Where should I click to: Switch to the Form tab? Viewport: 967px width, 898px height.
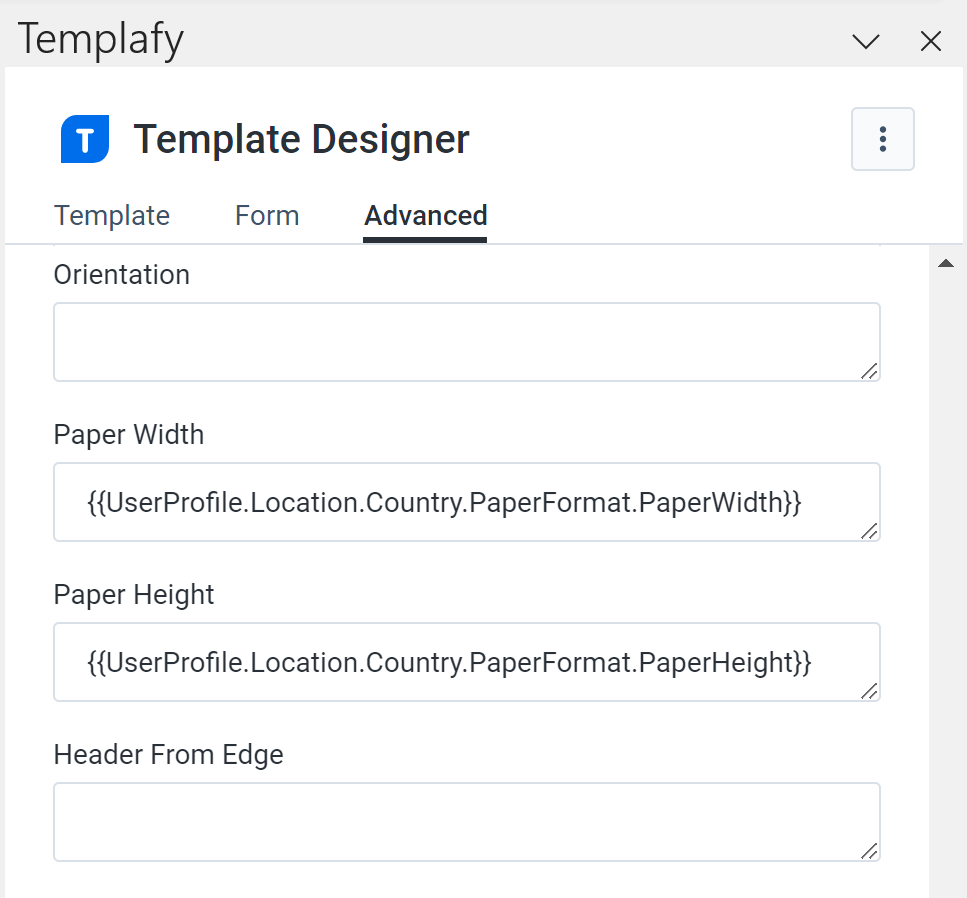pyautogui.click(x=266, y=215)
